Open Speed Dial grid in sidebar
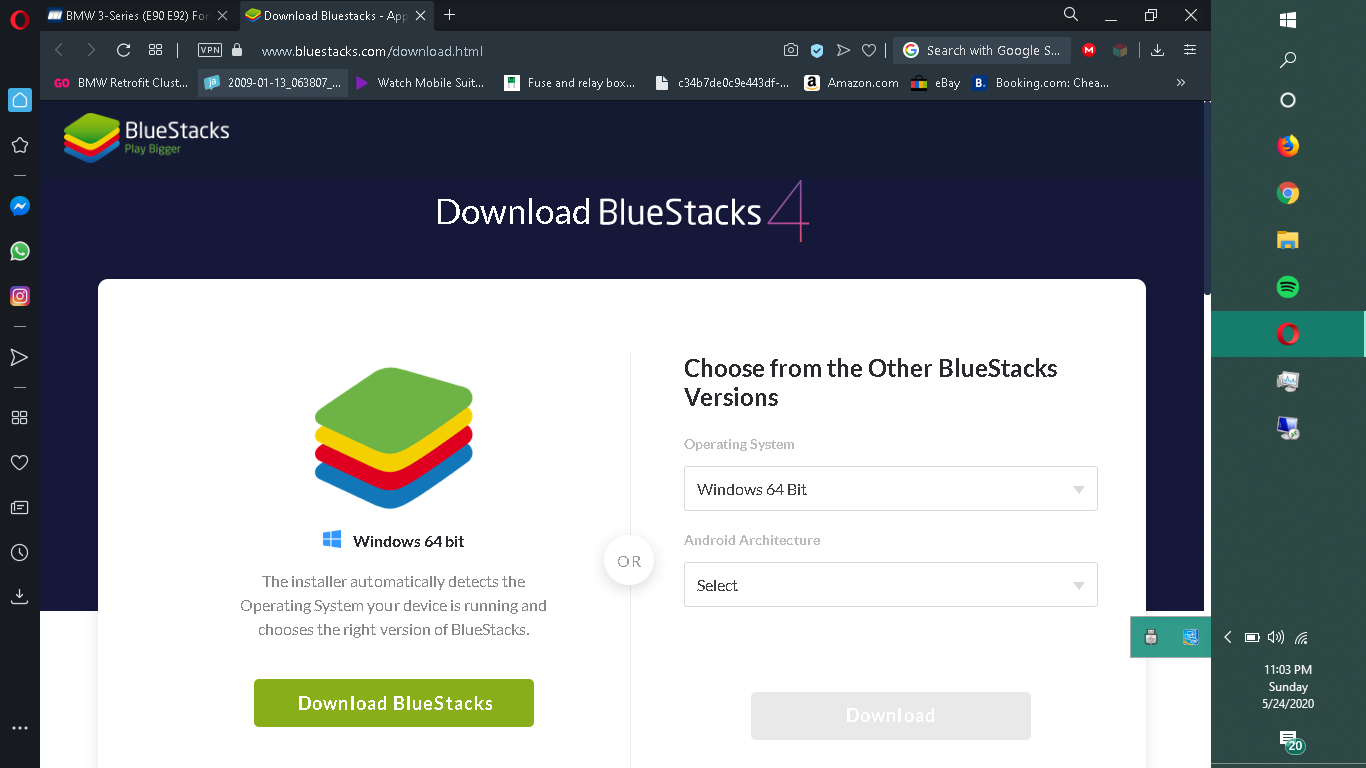Viewport: 1366px width, 768px height. tap(19, 418)
